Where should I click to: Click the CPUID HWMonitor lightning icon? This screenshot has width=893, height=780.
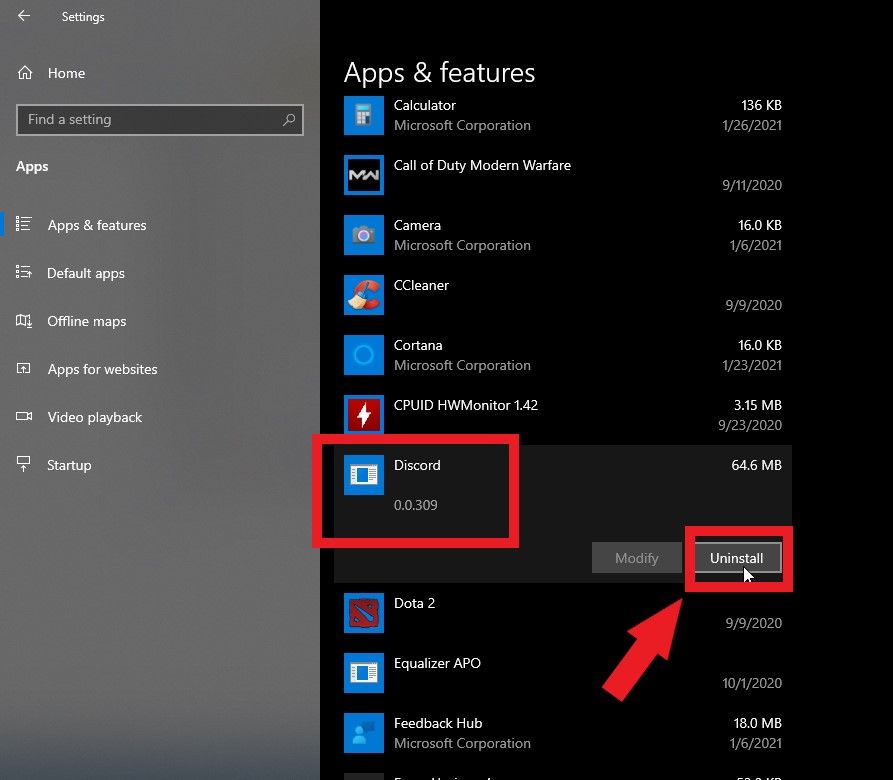(x=363, y=415)
